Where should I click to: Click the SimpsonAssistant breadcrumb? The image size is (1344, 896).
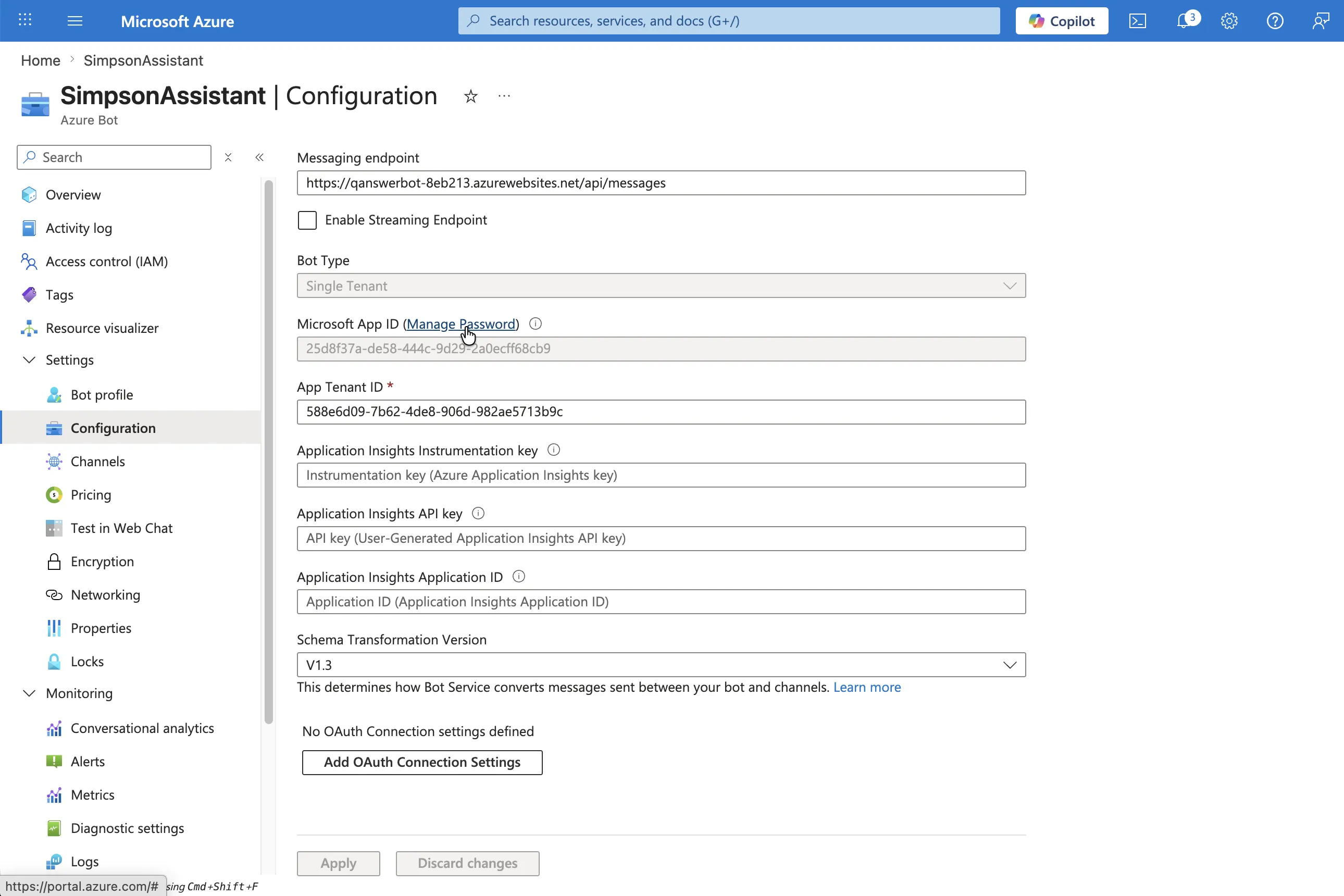coord(143,60)
